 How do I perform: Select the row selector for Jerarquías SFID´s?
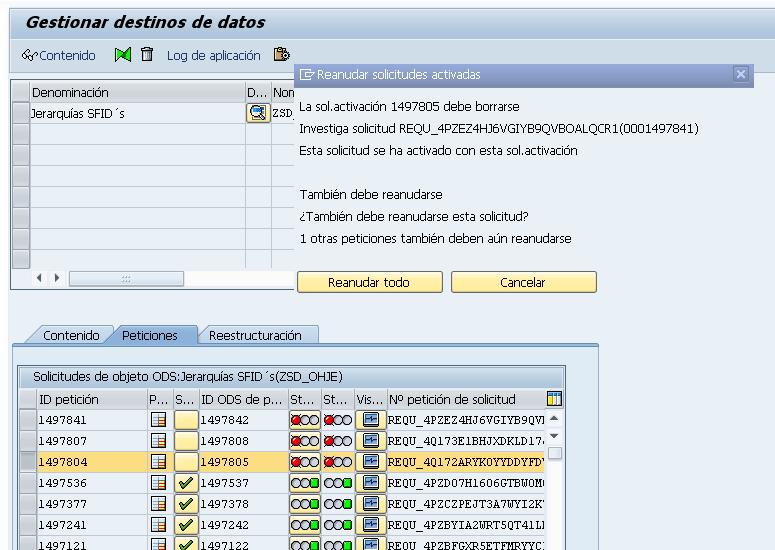click(20, 113)
